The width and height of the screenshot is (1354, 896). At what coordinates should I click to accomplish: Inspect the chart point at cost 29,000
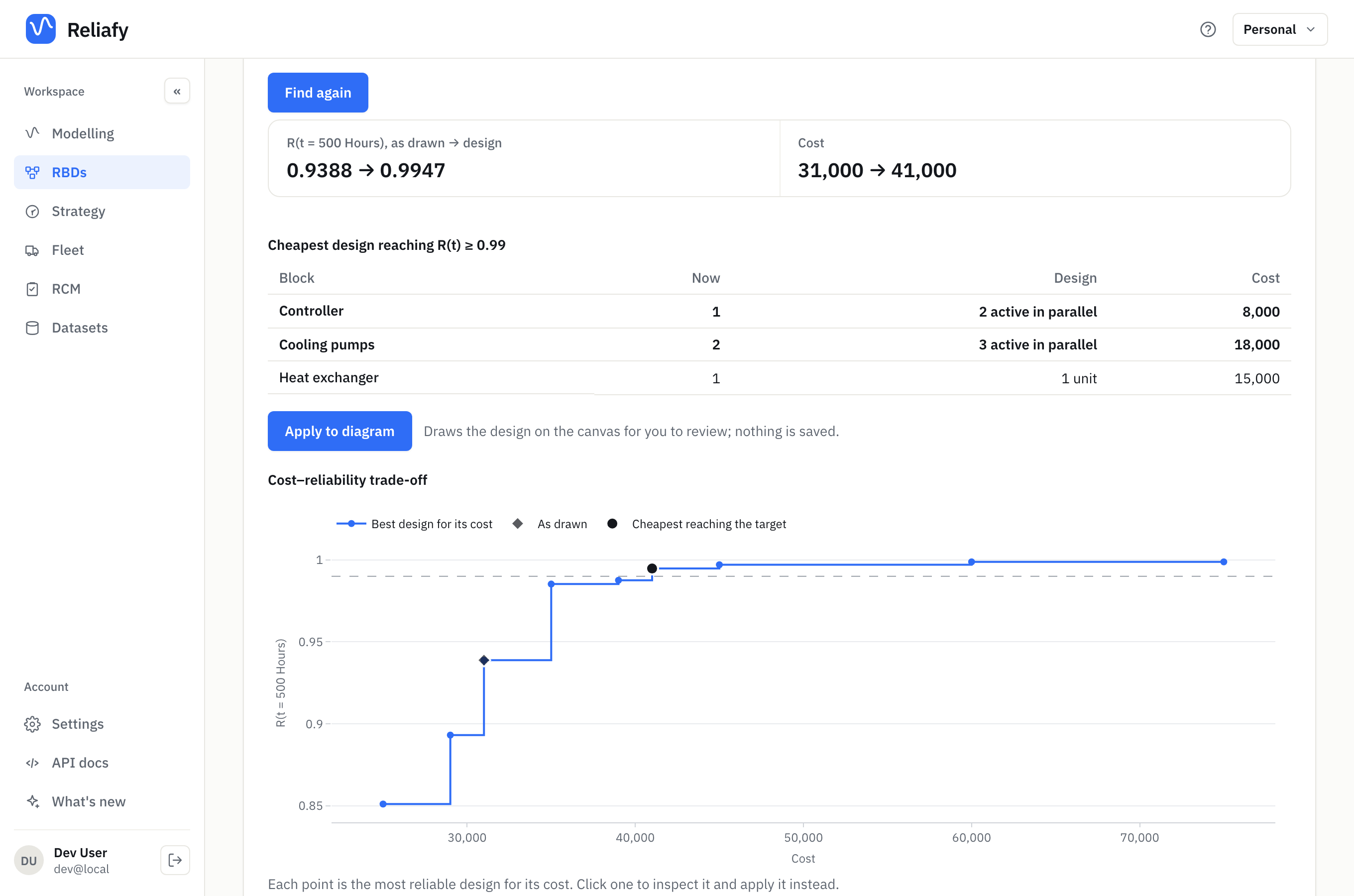pos(450,735)
